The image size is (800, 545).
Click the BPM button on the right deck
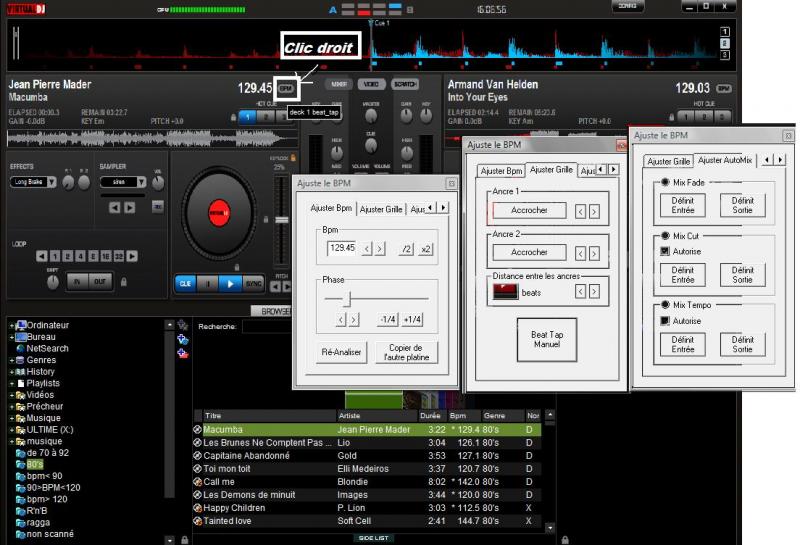coord(723,89)
